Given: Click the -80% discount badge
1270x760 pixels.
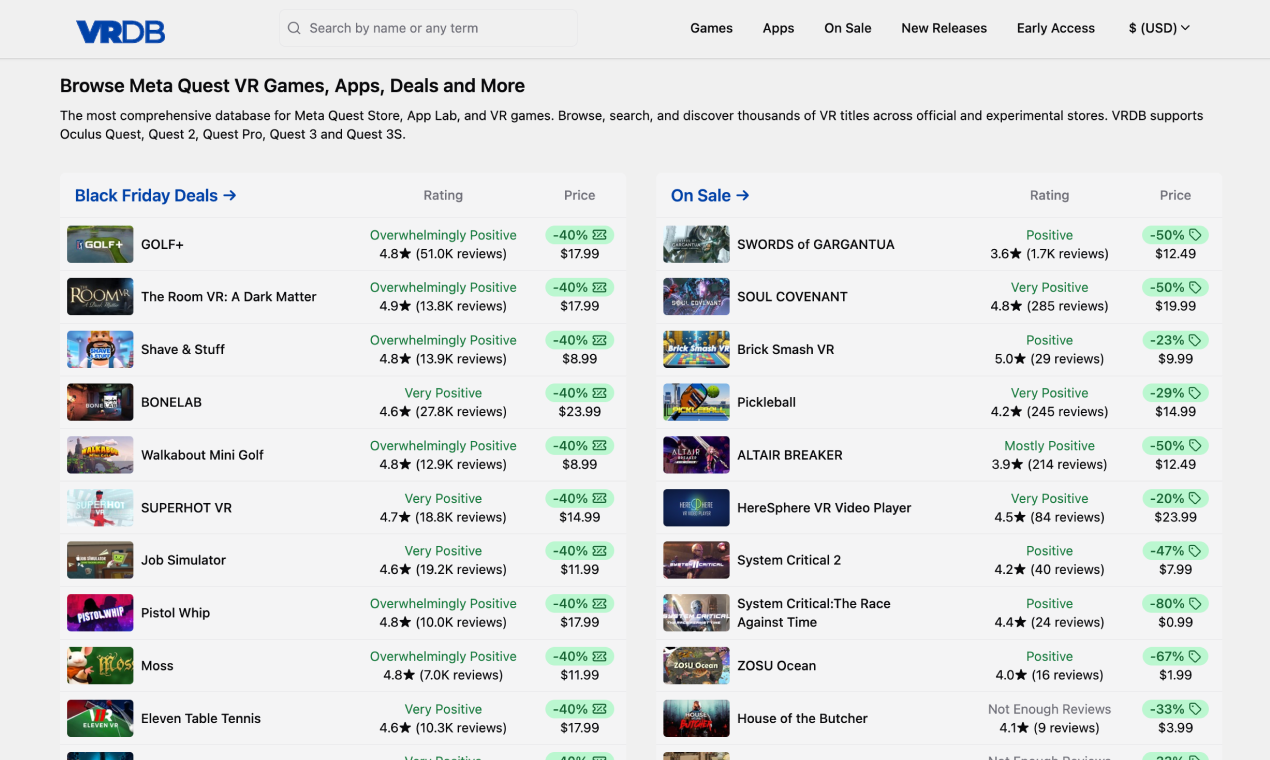Looking at the screenshot, I should click(x=1175, y=603).
